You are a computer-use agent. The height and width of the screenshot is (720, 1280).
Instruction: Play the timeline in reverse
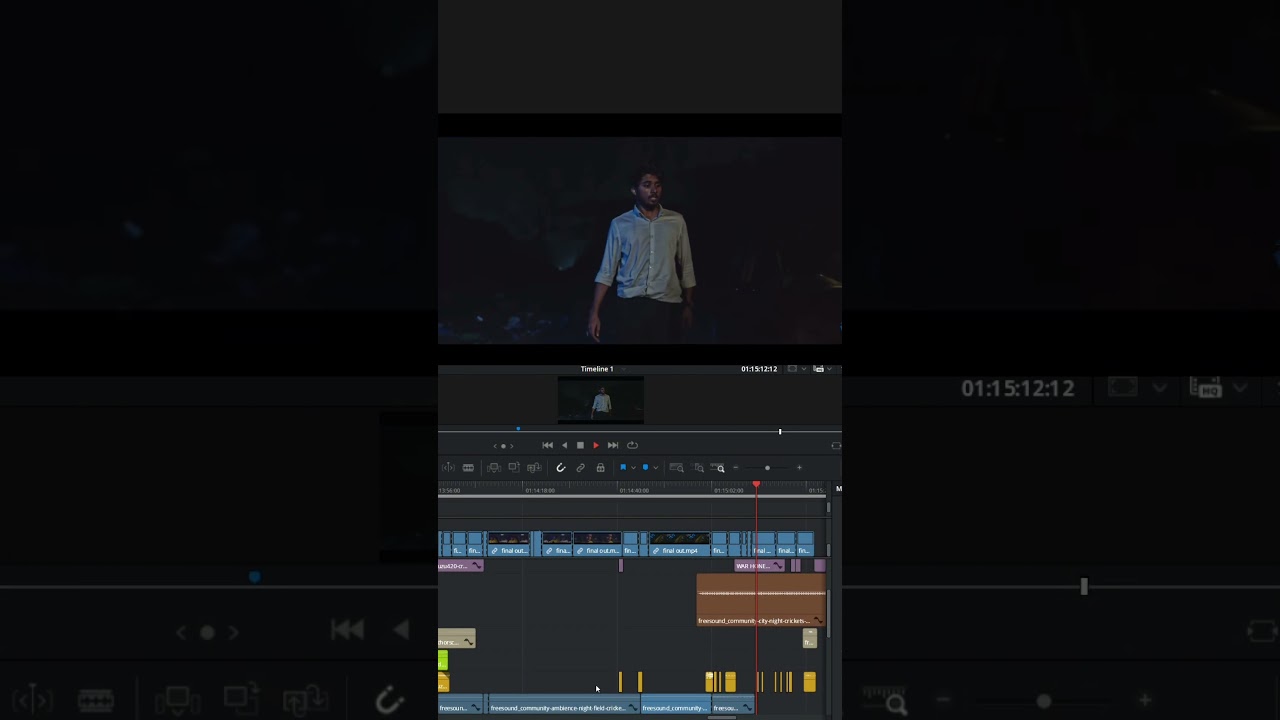564,445
